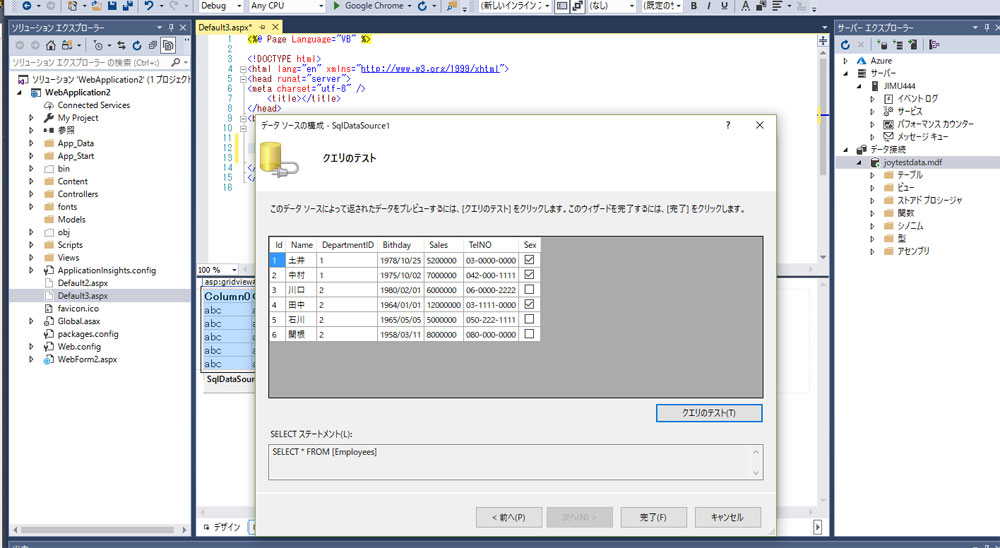1000x548 pixels.
Task: Select Web.config in Solution Explorer
Action: click(79, 346)
